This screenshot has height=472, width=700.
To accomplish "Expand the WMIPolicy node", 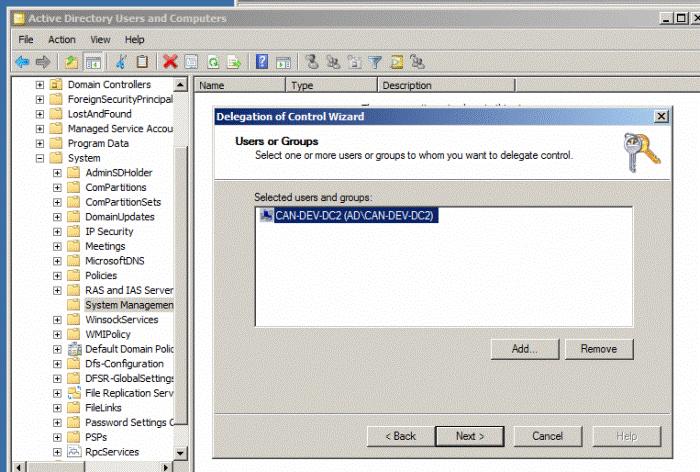I will tap(57, 334).
